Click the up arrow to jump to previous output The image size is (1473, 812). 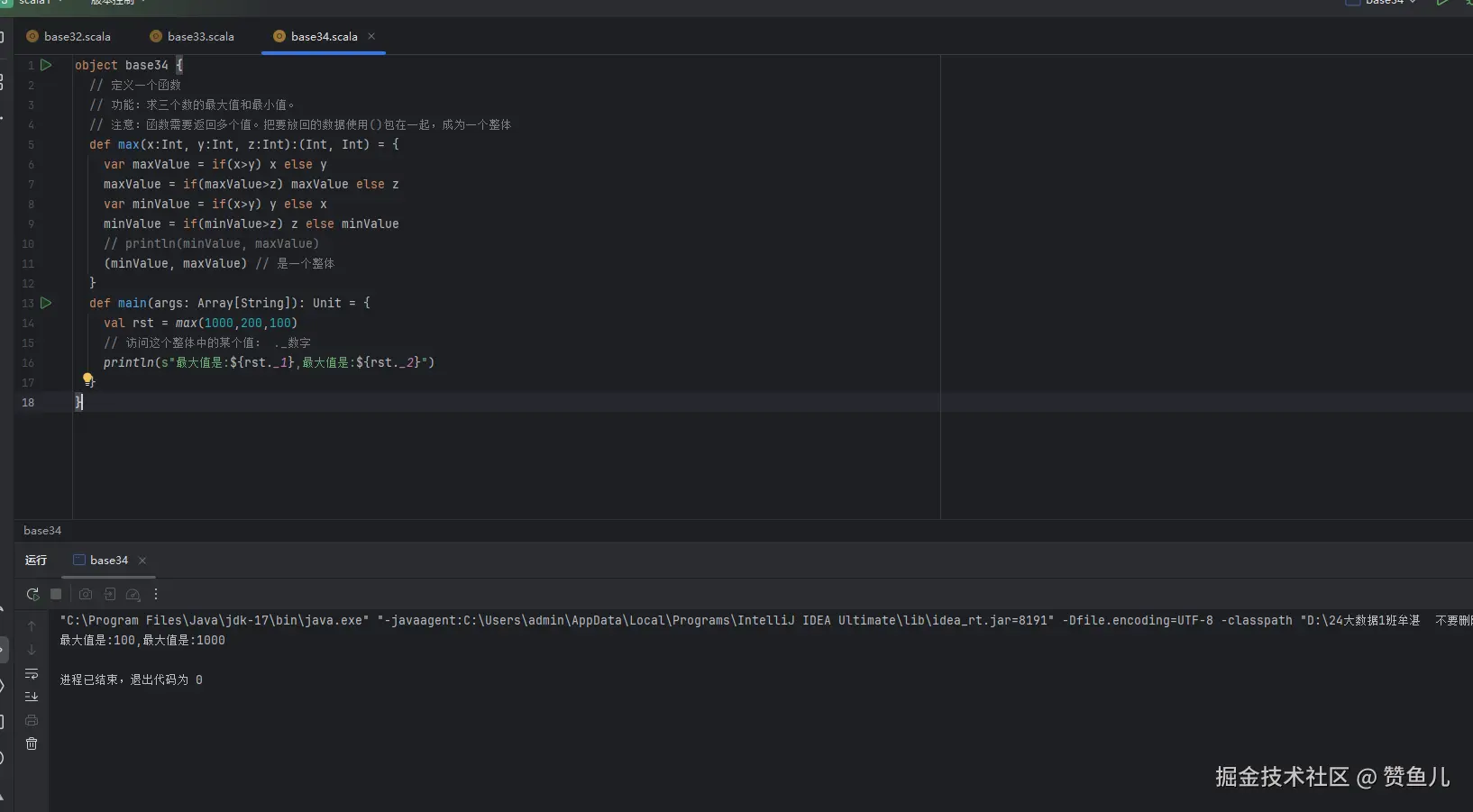coord(32,626)
